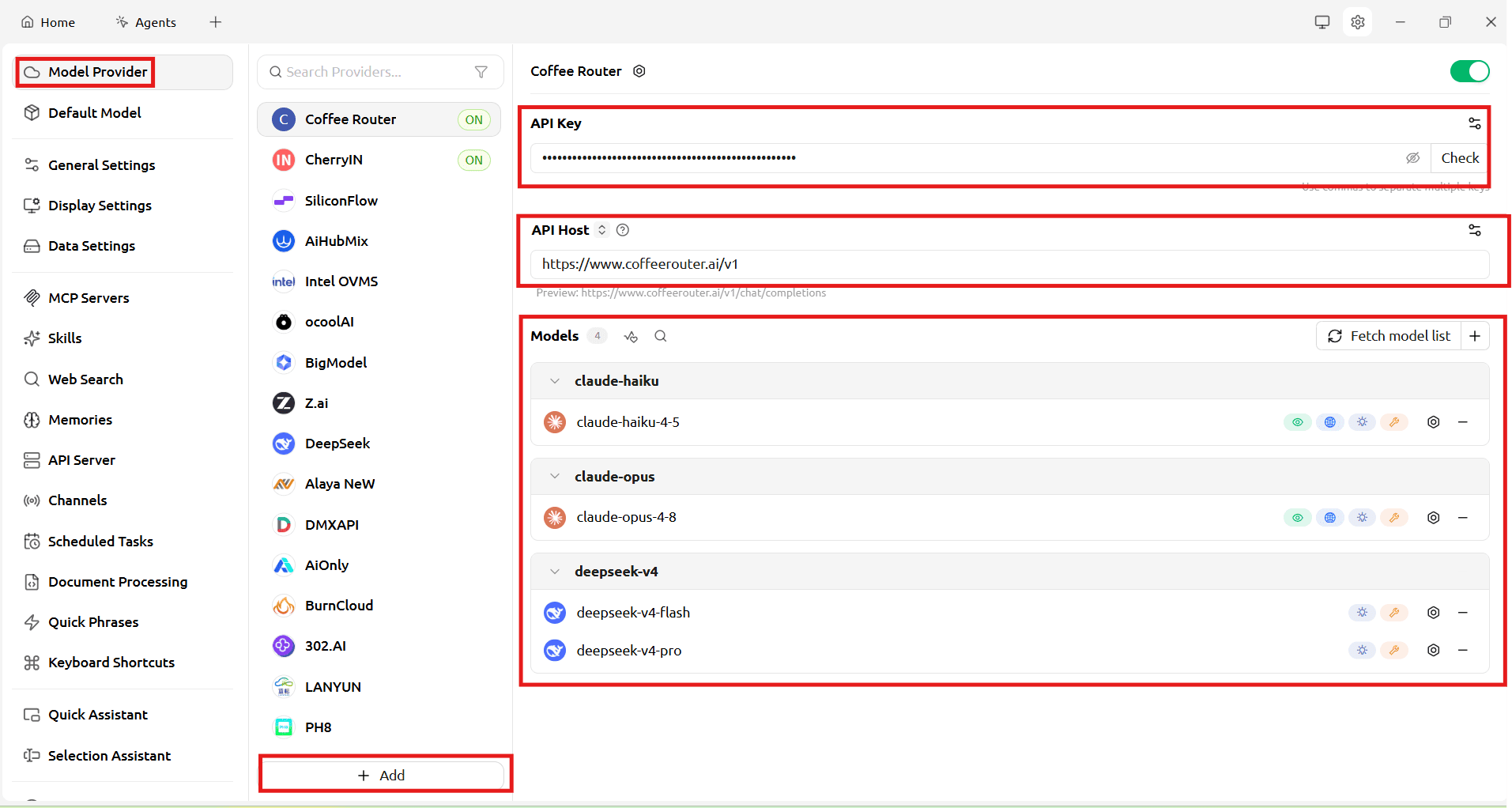Image resolution: width=1512 pixels, height=808 pixels.
Task: Open settings gear for deepseek-v4-pro
Action: click(1434, 650)
